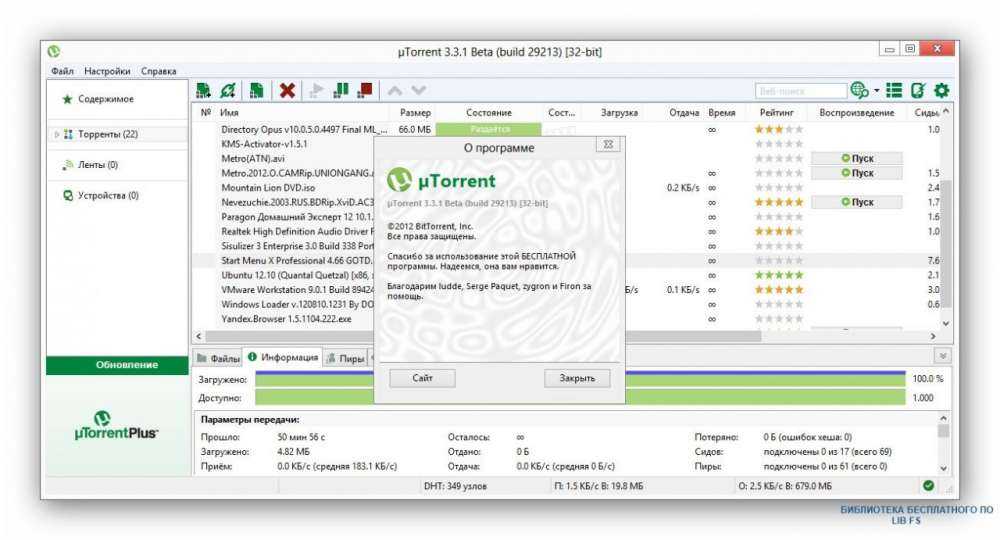Open the Настройки menu
Viewport: 1000px width, 540px height.
pos(107,71)
